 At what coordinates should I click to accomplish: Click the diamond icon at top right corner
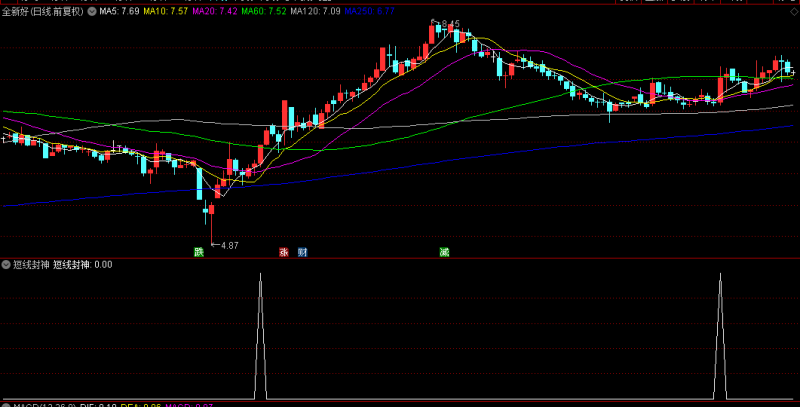794,11
